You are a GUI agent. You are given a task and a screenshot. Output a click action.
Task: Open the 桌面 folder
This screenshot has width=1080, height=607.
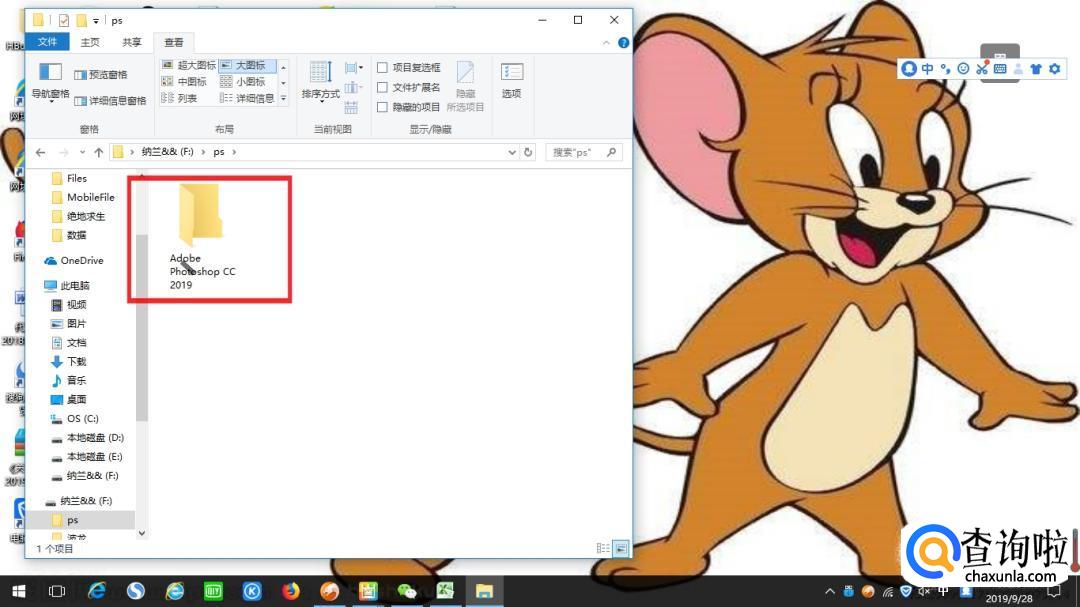76,400
